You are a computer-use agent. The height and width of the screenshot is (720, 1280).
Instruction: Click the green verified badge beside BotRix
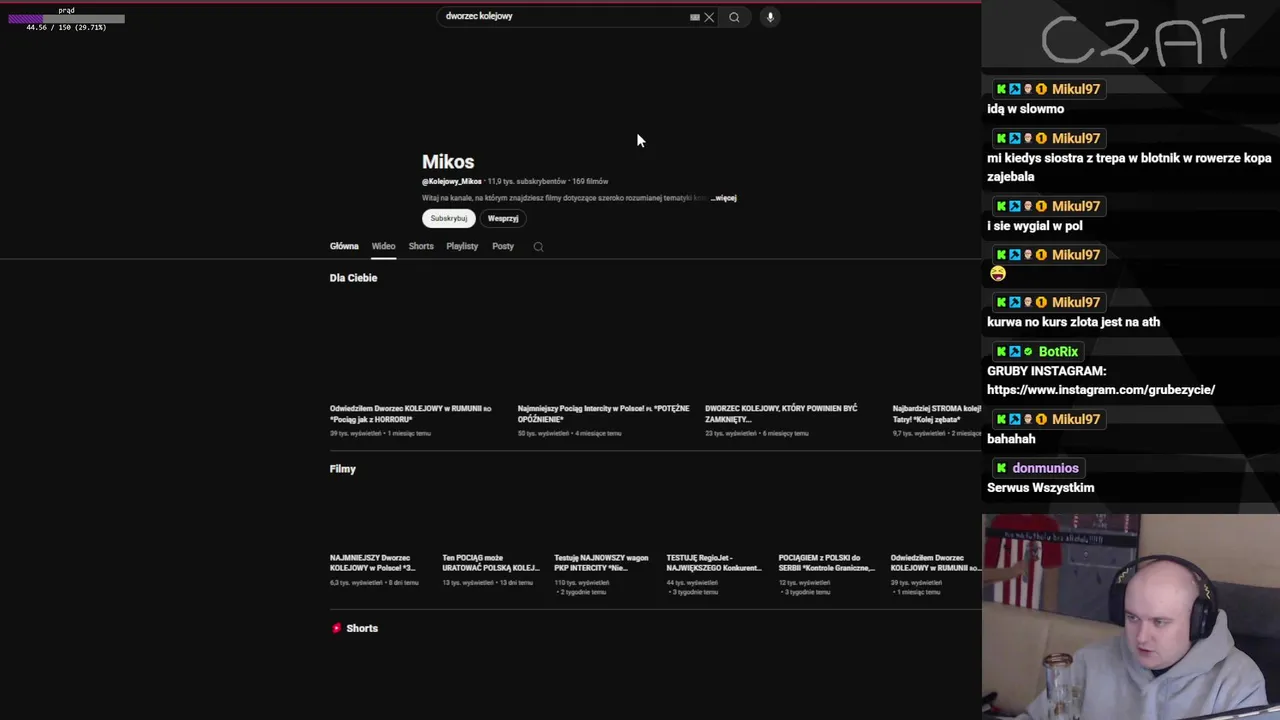tap(1028, 352)
